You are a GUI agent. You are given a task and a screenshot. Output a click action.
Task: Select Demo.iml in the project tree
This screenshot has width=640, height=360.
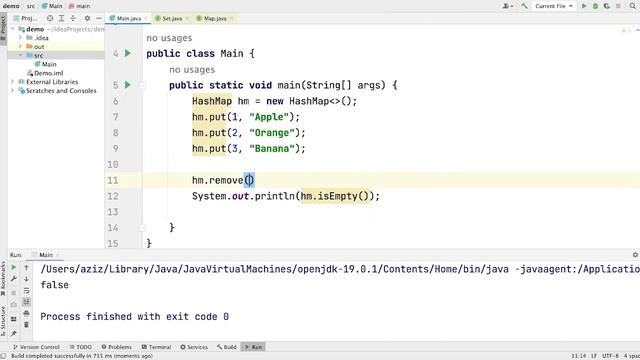(45, 73)
